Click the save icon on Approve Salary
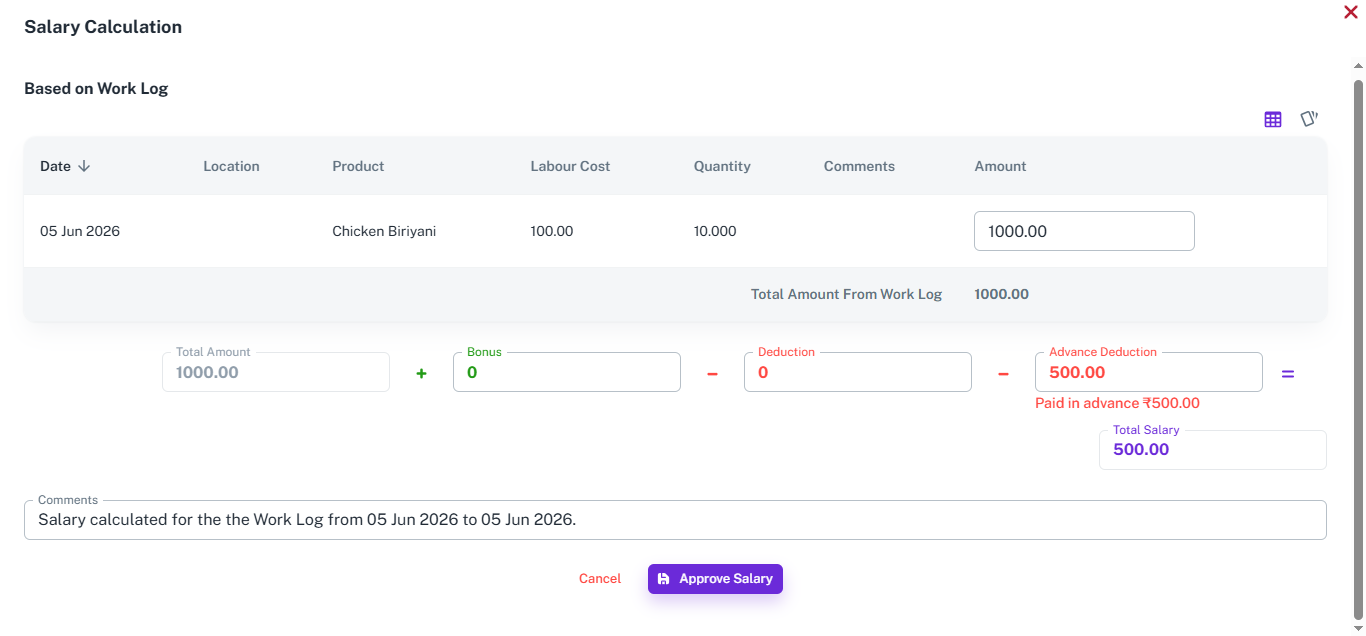The height and width of the screenshot is (636, 1366). click(663, 579)
